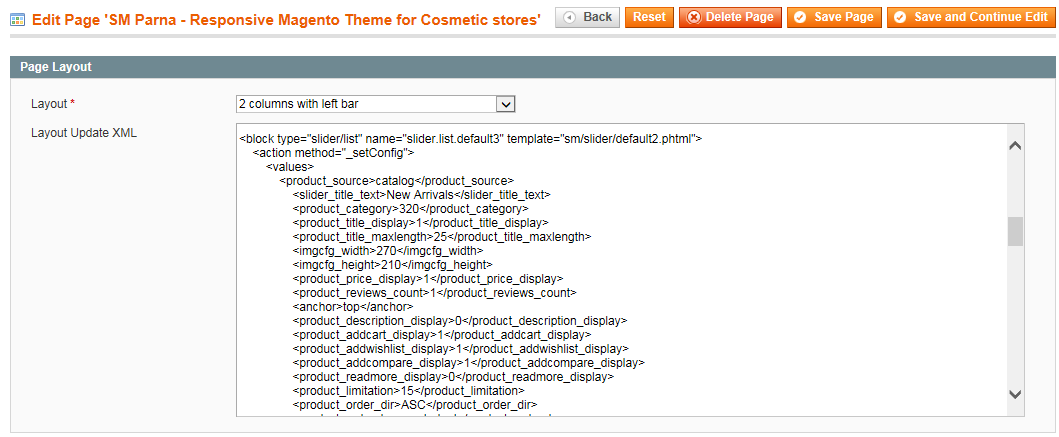
Task: Click the slider_title_text New Arrivals line
Action: pos(422,195)
